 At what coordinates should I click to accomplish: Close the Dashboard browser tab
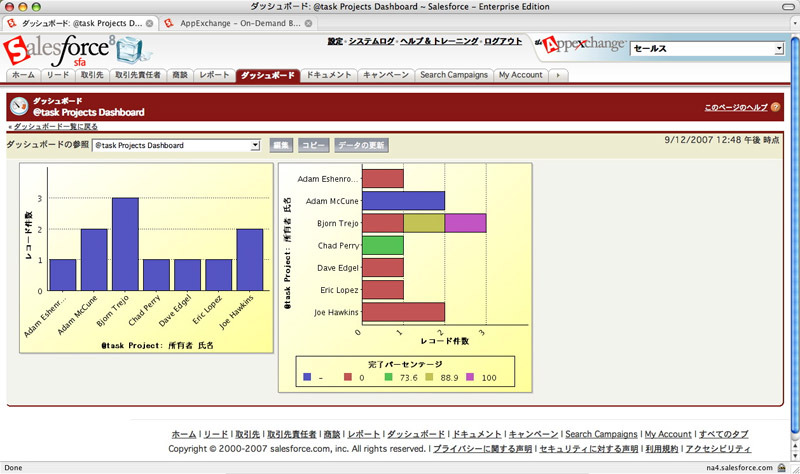[x=149, y=23]
